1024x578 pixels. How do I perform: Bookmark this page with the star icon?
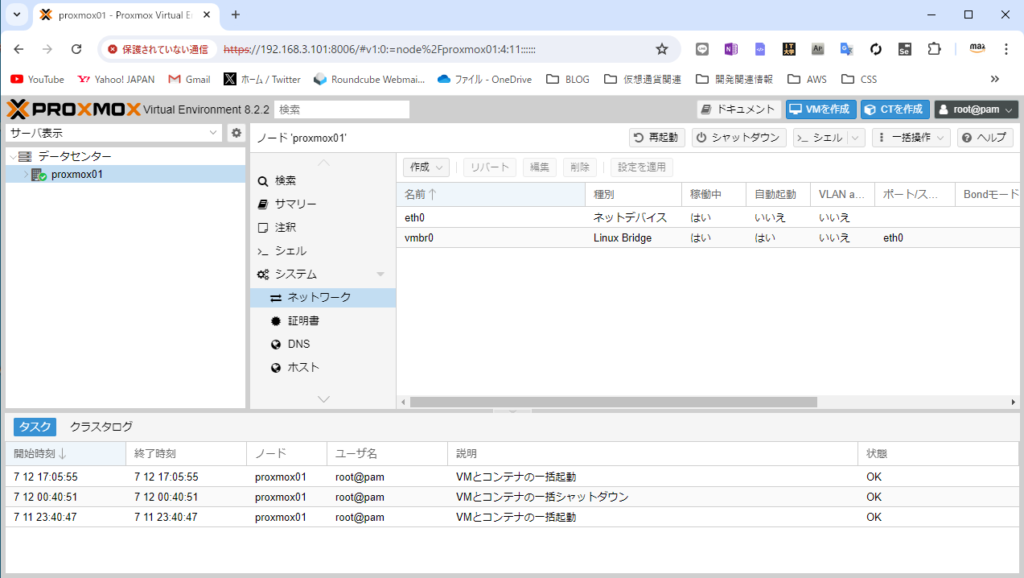[661, 48]
